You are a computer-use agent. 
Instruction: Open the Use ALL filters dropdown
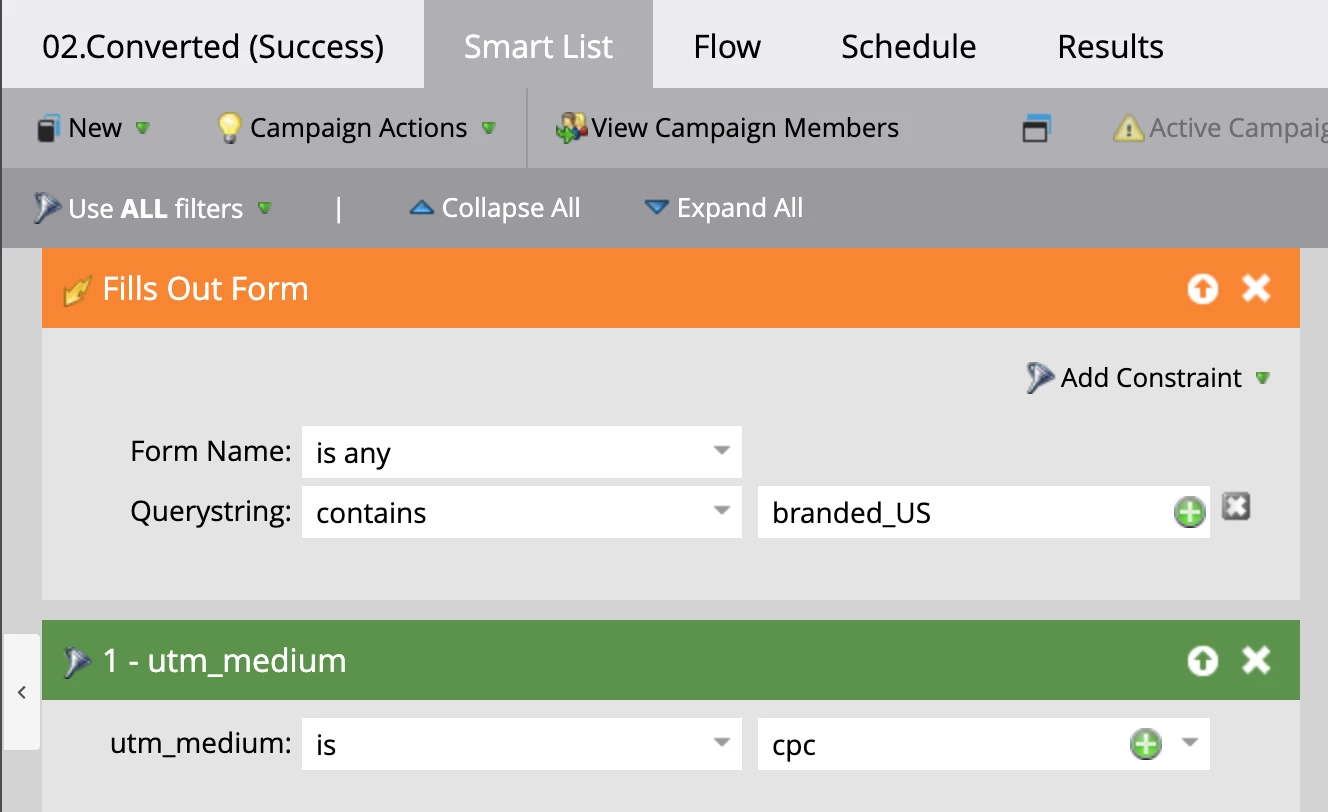[154, 209]
